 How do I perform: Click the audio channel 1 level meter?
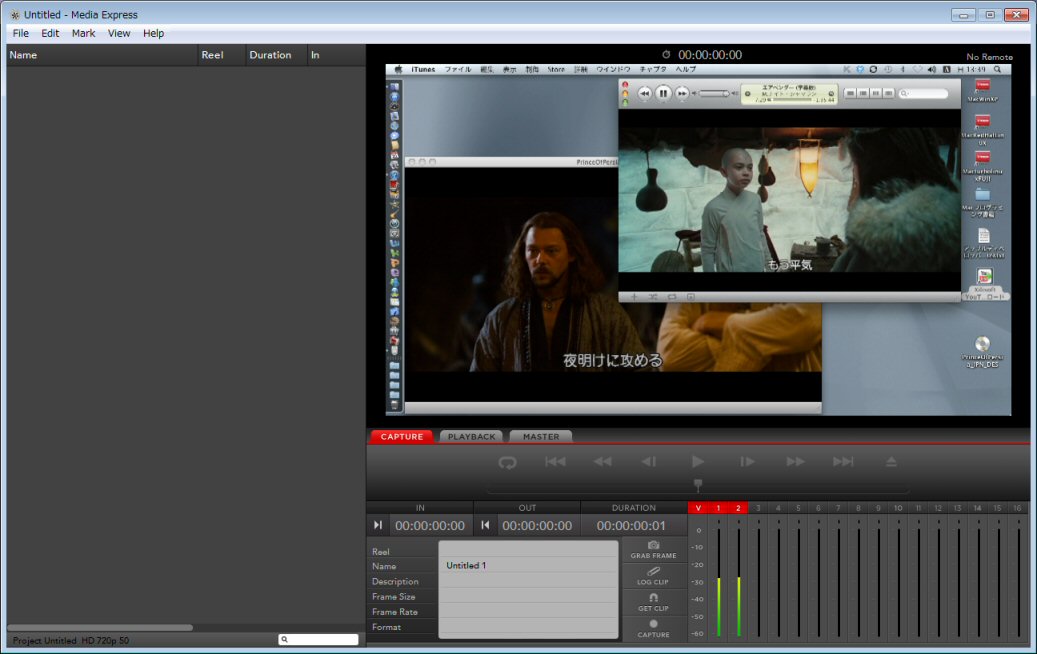click(719, 581)
